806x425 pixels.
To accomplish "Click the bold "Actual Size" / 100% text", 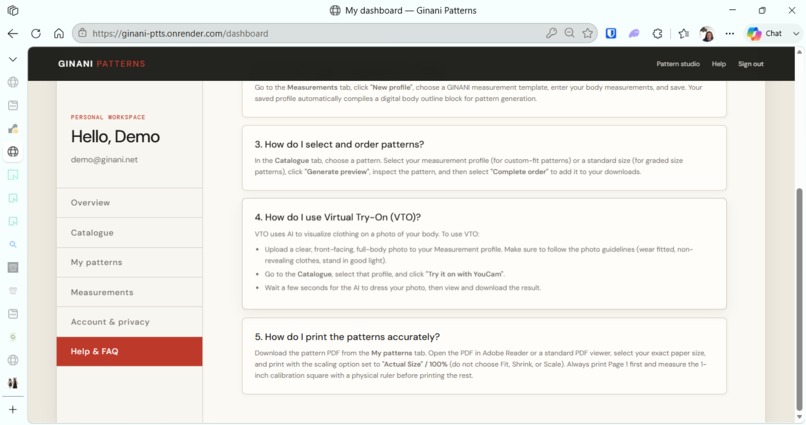I will [x=415, y=364].
